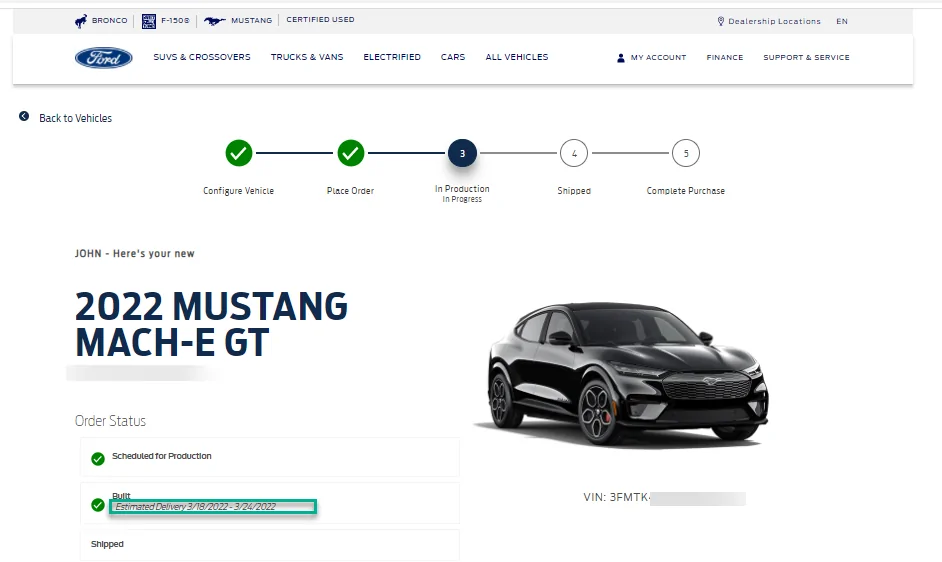This screenshot has width=942, height=562.
Task: Click the My Account person icon
Action: click(x=621, y=58)
